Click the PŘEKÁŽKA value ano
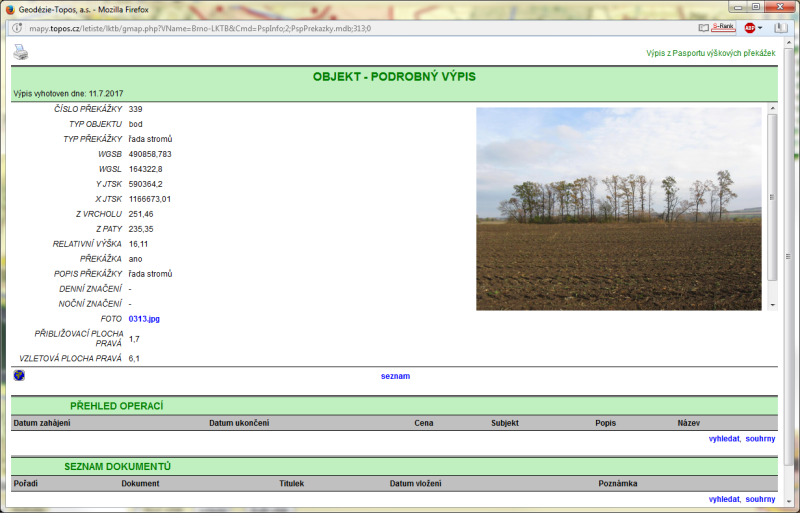This screenshot has height=513, width=800. tap(135, 259)
